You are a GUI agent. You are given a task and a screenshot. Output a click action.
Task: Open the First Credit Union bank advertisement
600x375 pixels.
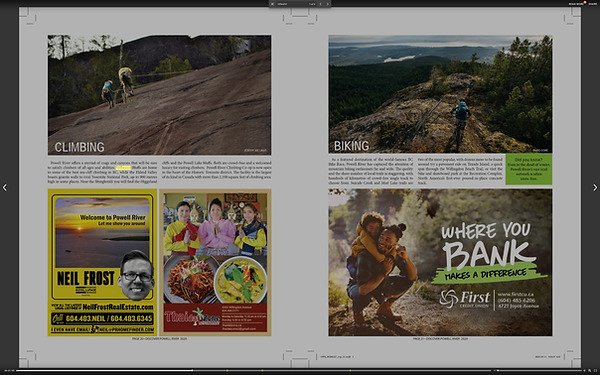coord(440,262)
